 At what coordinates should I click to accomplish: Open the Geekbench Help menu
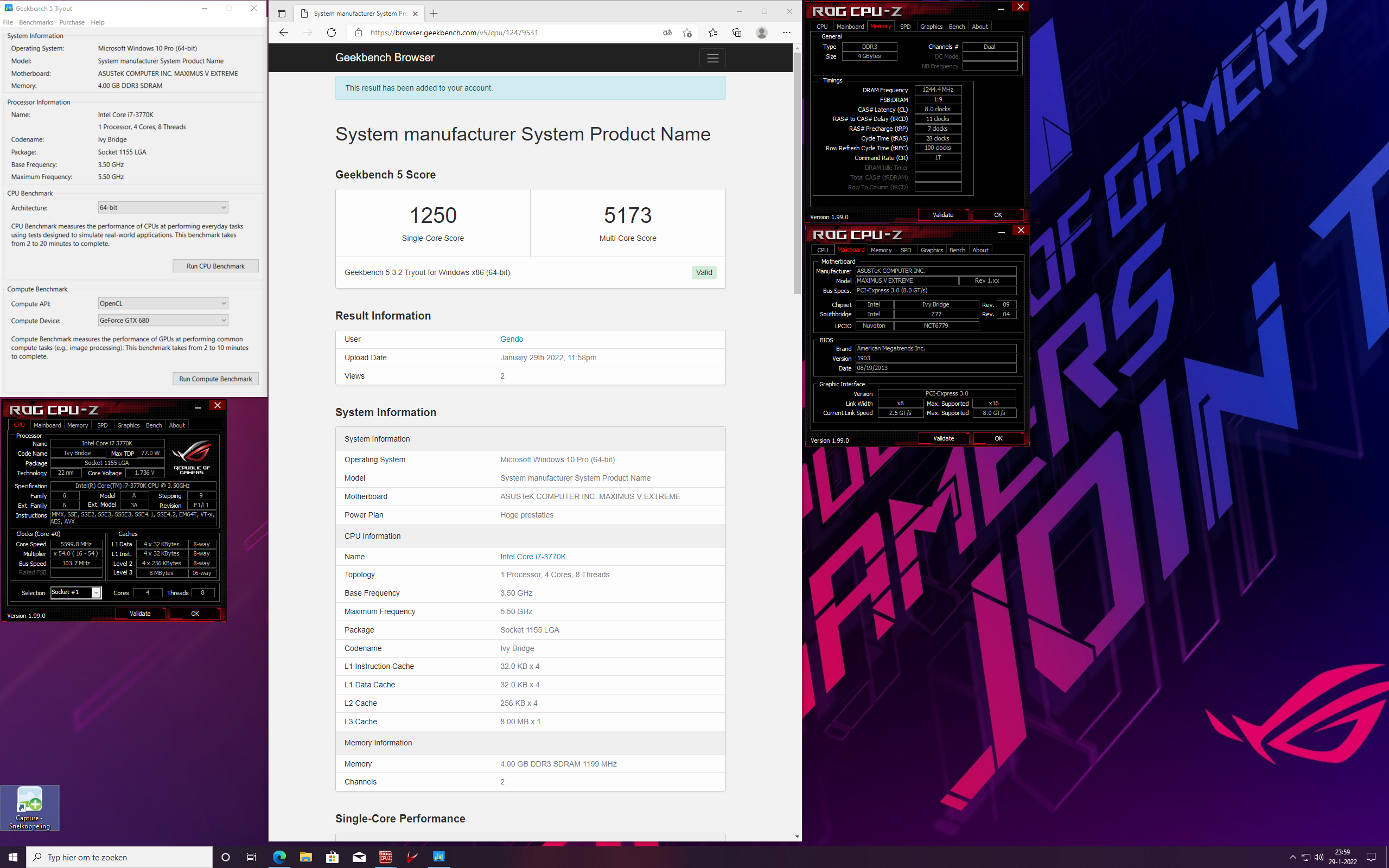pos(98,22)
